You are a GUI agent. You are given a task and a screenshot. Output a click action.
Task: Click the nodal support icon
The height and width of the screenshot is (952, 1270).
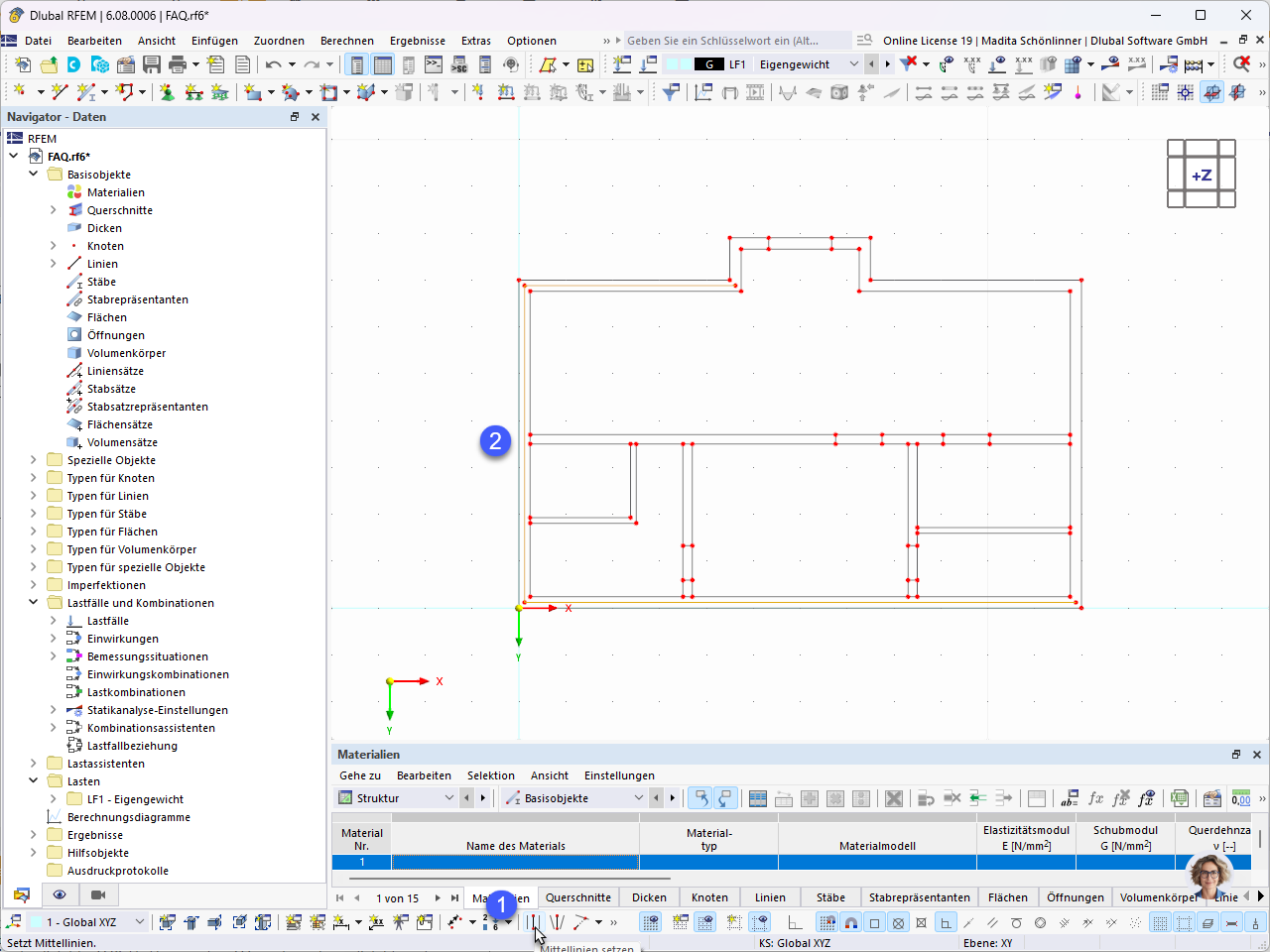[x=167, y=92]
